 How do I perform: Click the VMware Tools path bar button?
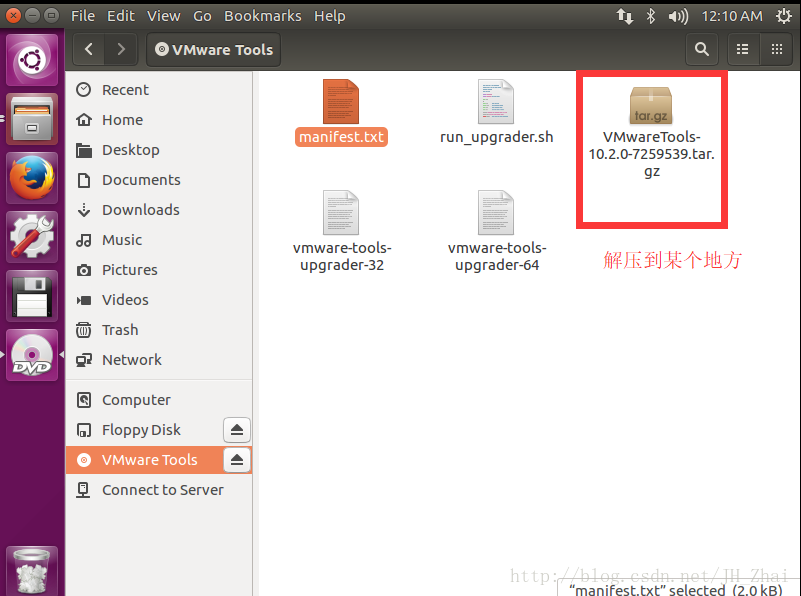tap(214, 50)
